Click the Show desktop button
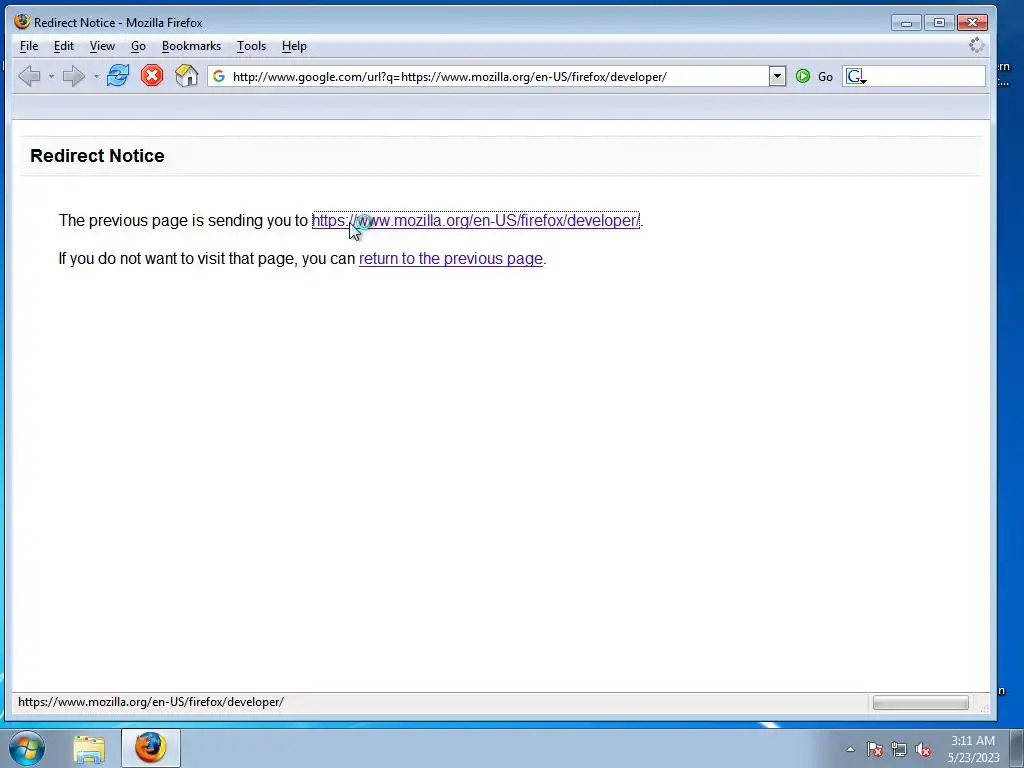This screenshot has width=1024, height=768. [x=1017, y=748]
